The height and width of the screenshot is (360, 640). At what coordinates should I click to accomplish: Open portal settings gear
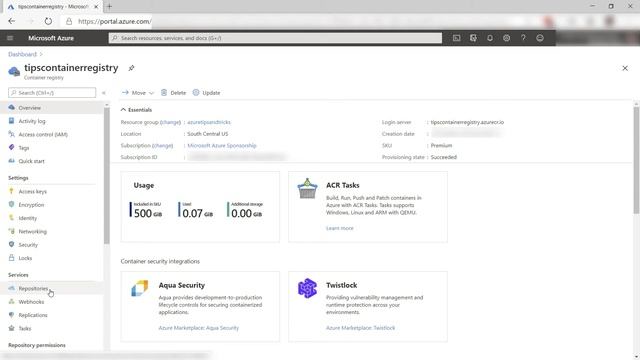(x=507, y=38)
